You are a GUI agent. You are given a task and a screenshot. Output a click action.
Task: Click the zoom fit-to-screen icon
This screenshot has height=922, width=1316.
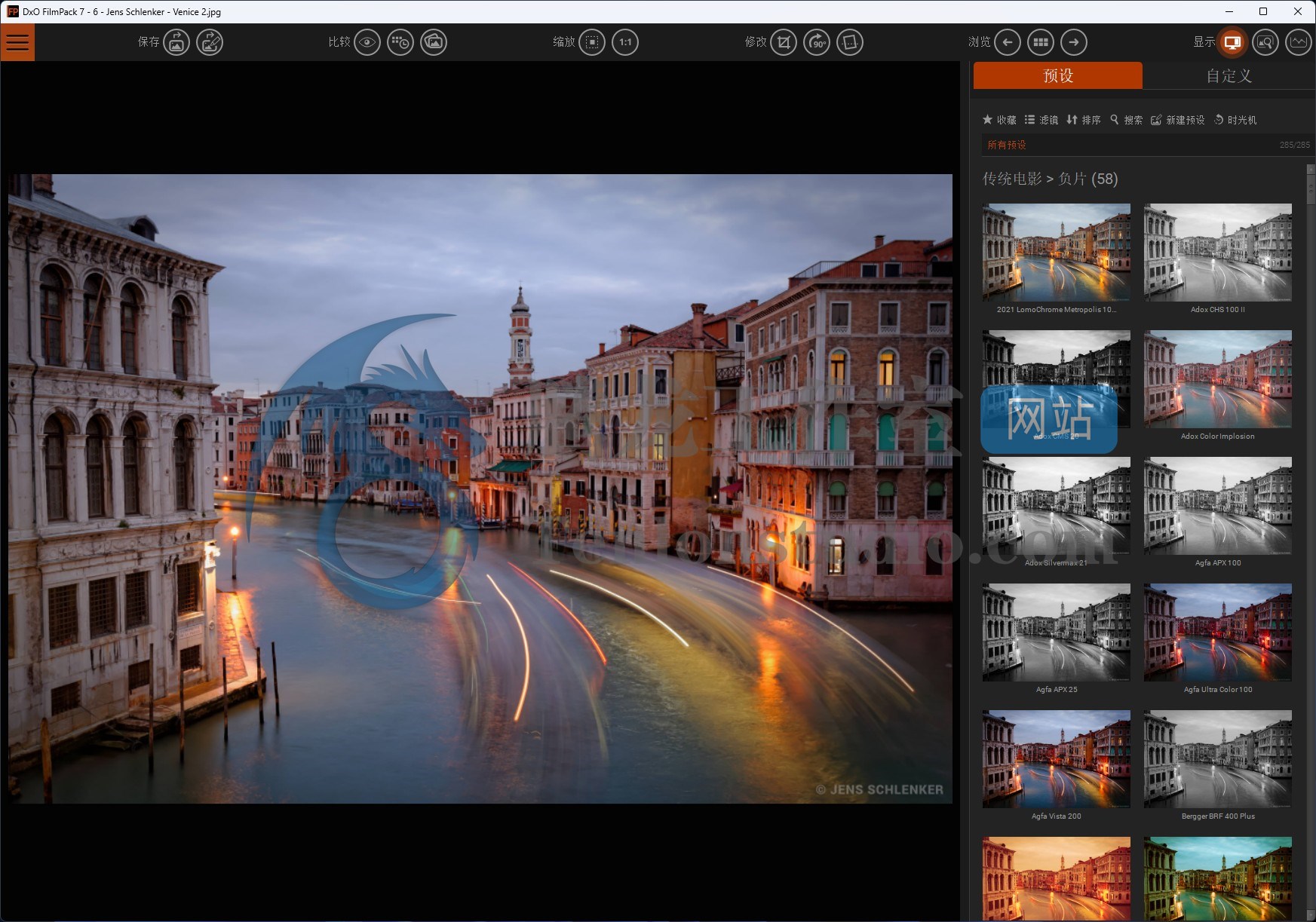coord(592,42)
